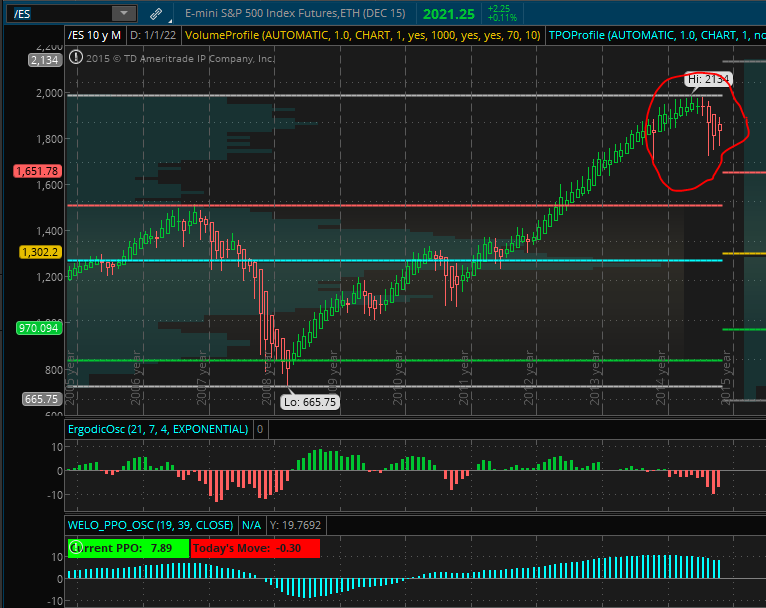Click the N/A value in WELO_PPO_OSC header
The image size is (766, 608).
[252, 525]
